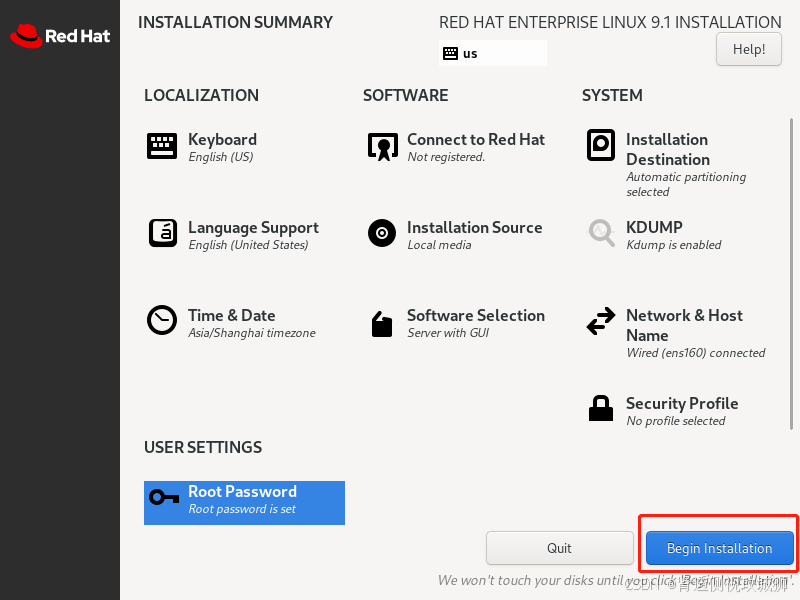The image size is (800, 600).
Task: Open Time & Date title text
Action: point(232,315)
